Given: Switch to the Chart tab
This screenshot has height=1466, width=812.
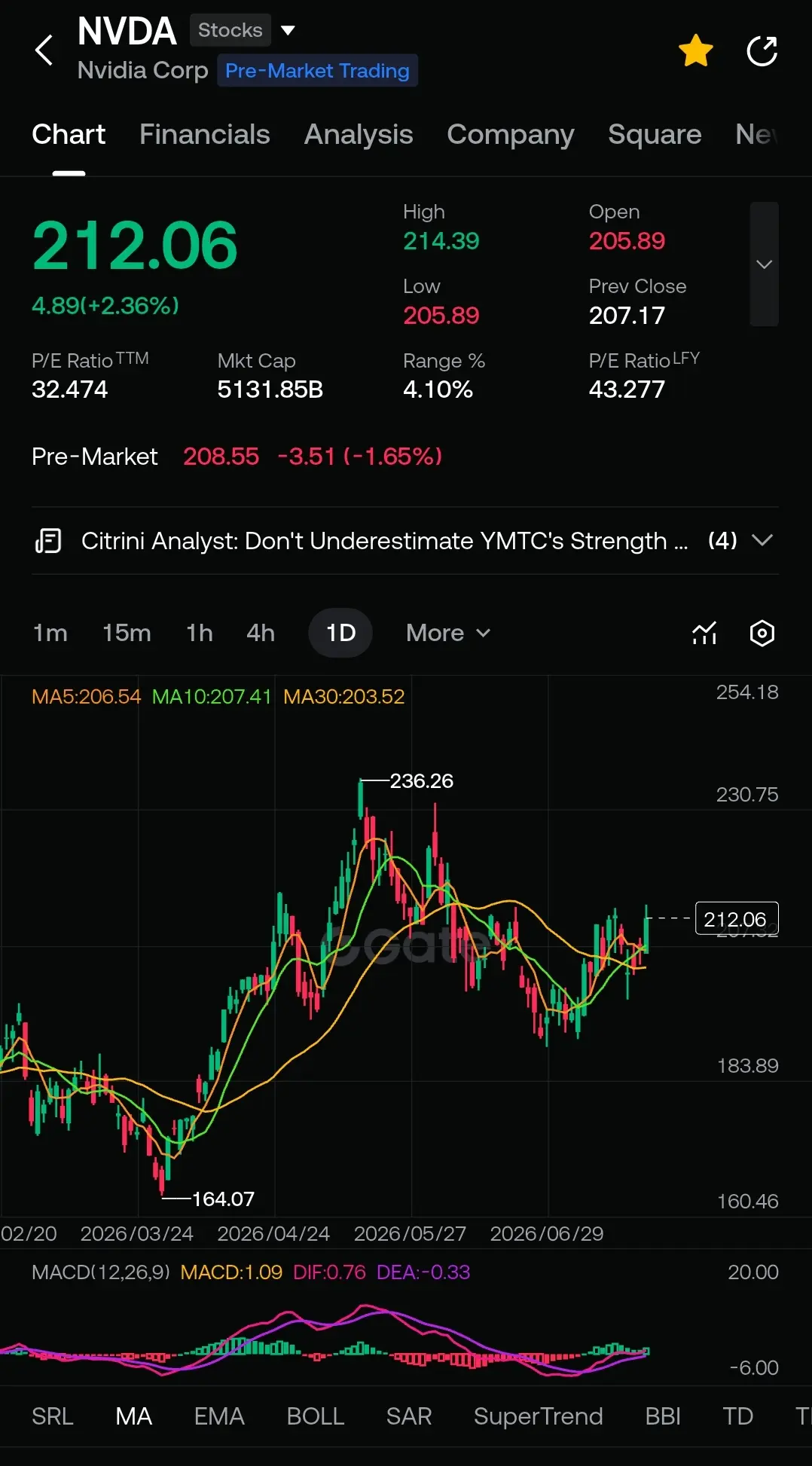Looking at the screenshot, I should pos(69,134).
